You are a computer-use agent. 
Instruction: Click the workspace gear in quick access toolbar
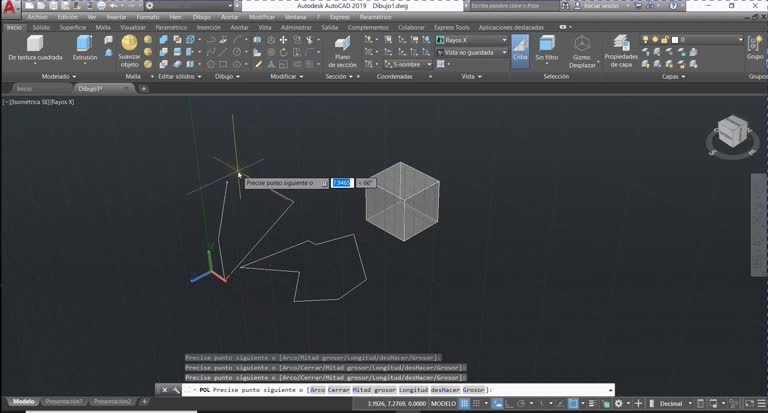tap(149, 6)
